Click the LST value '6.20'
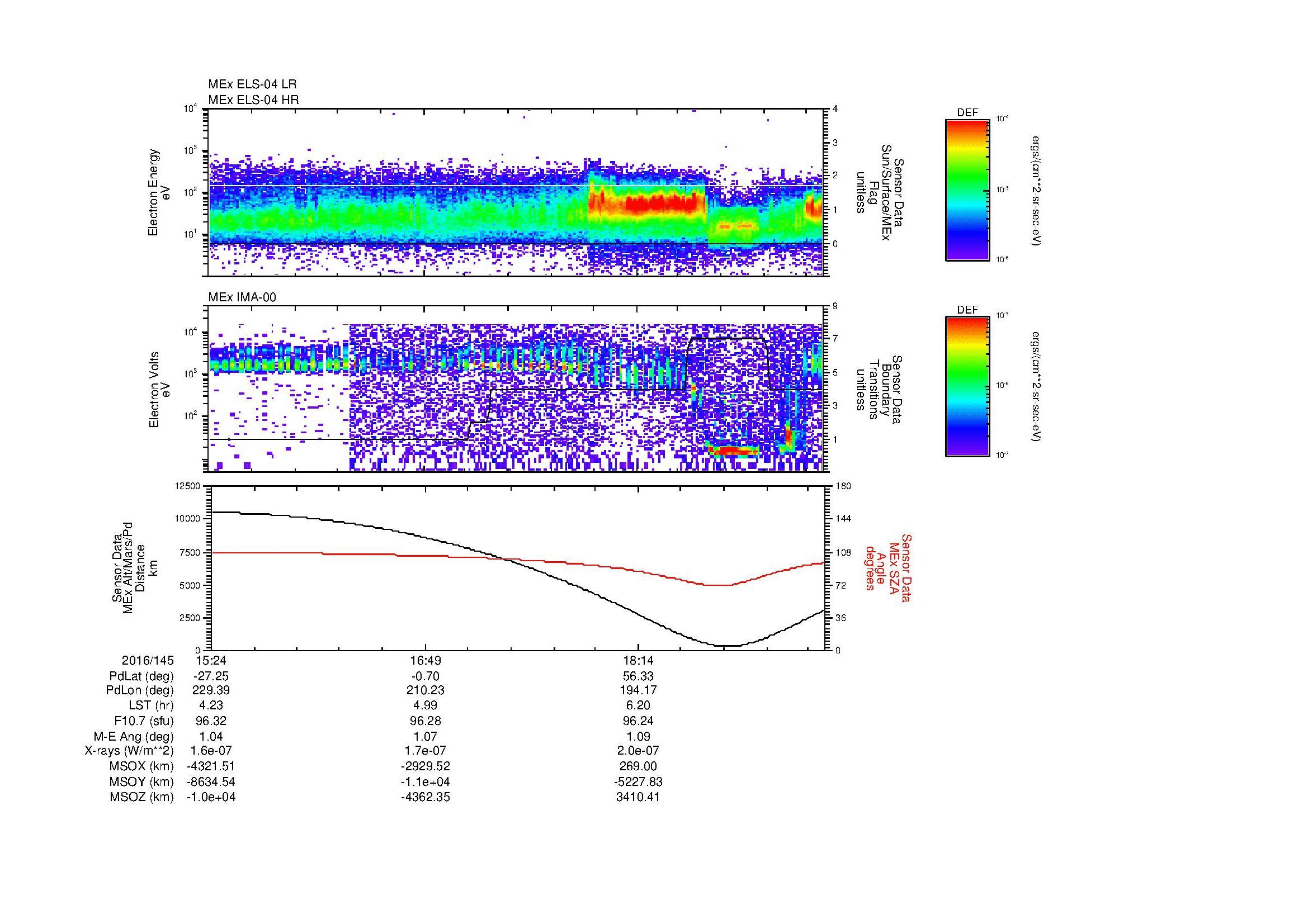The image size is (1308, 924). click(638, 705)
